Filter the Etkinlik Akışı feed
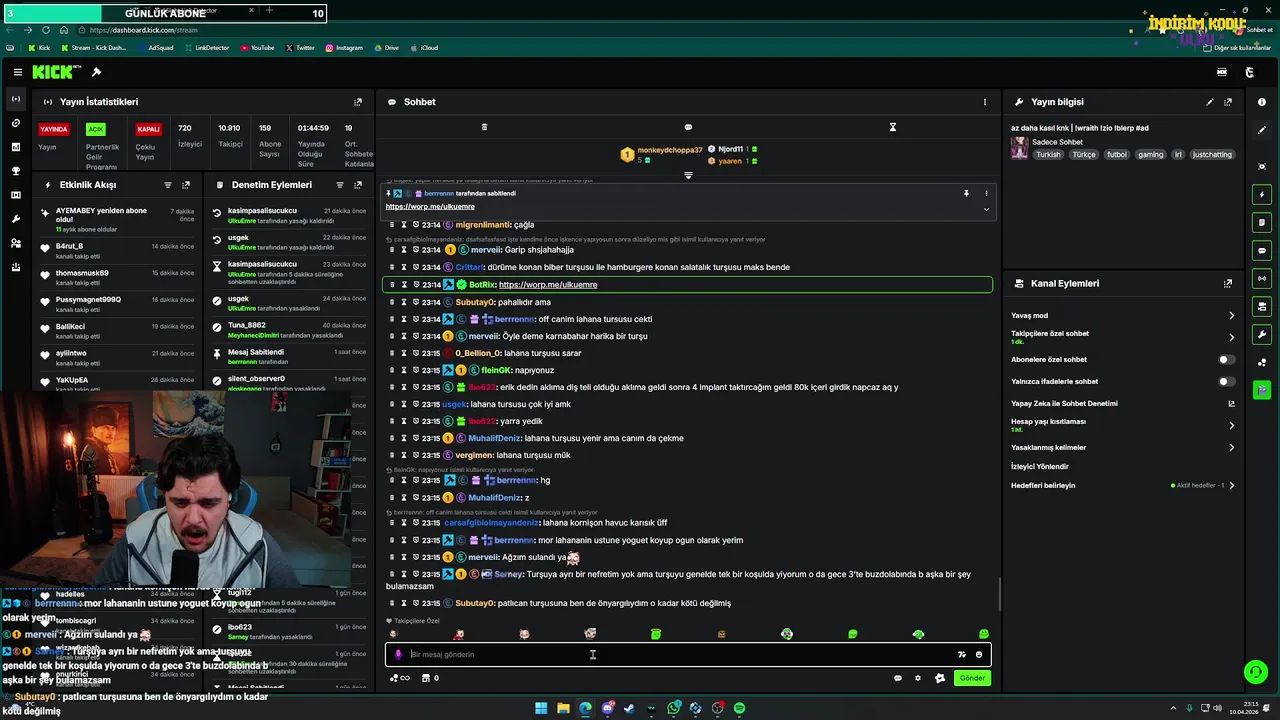The height and width of the screenshot is (720, 1280). click(168, 185)
